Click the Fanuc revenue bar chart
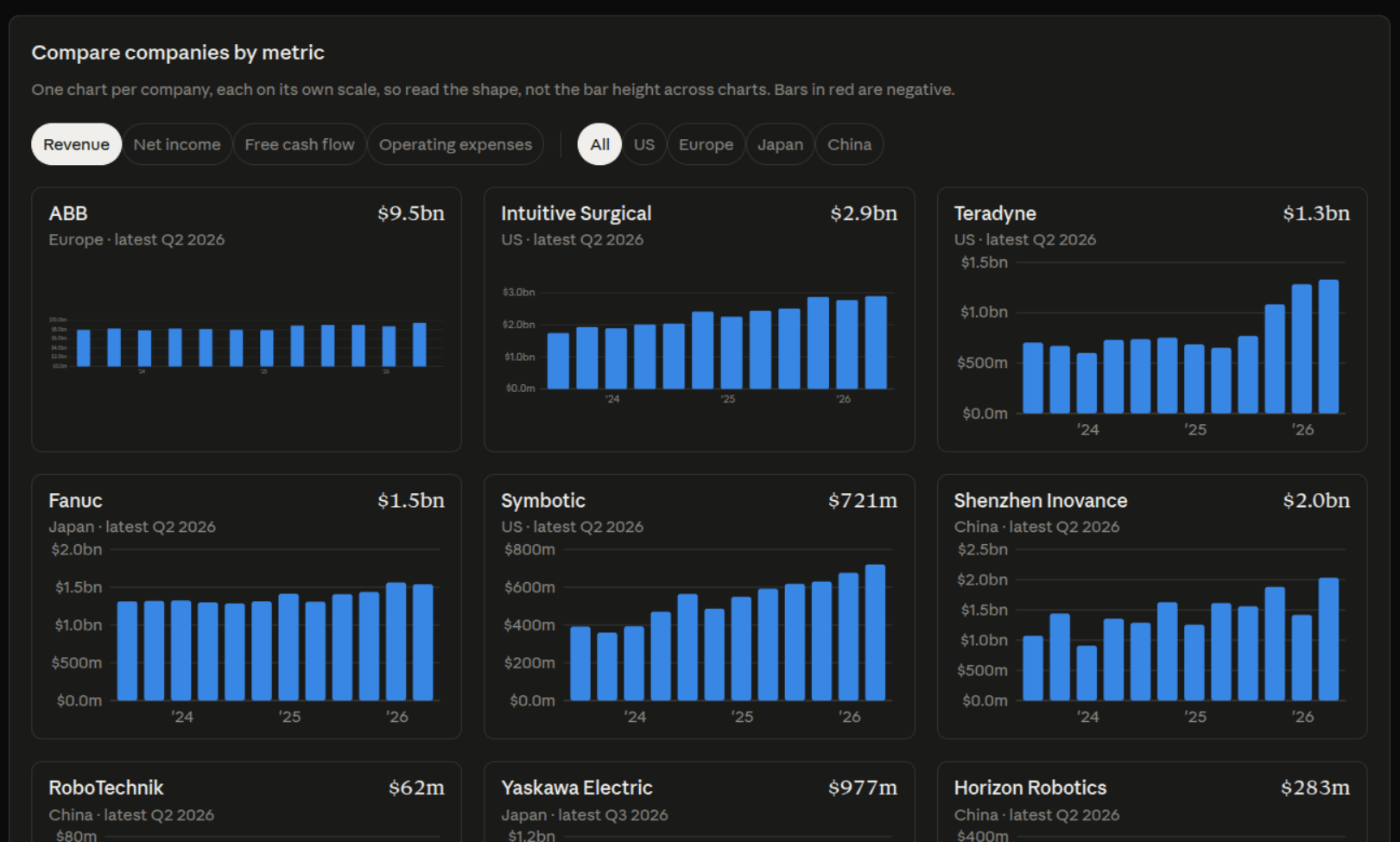This screenshot has width=1400, height=842. (x=246, y=634)
